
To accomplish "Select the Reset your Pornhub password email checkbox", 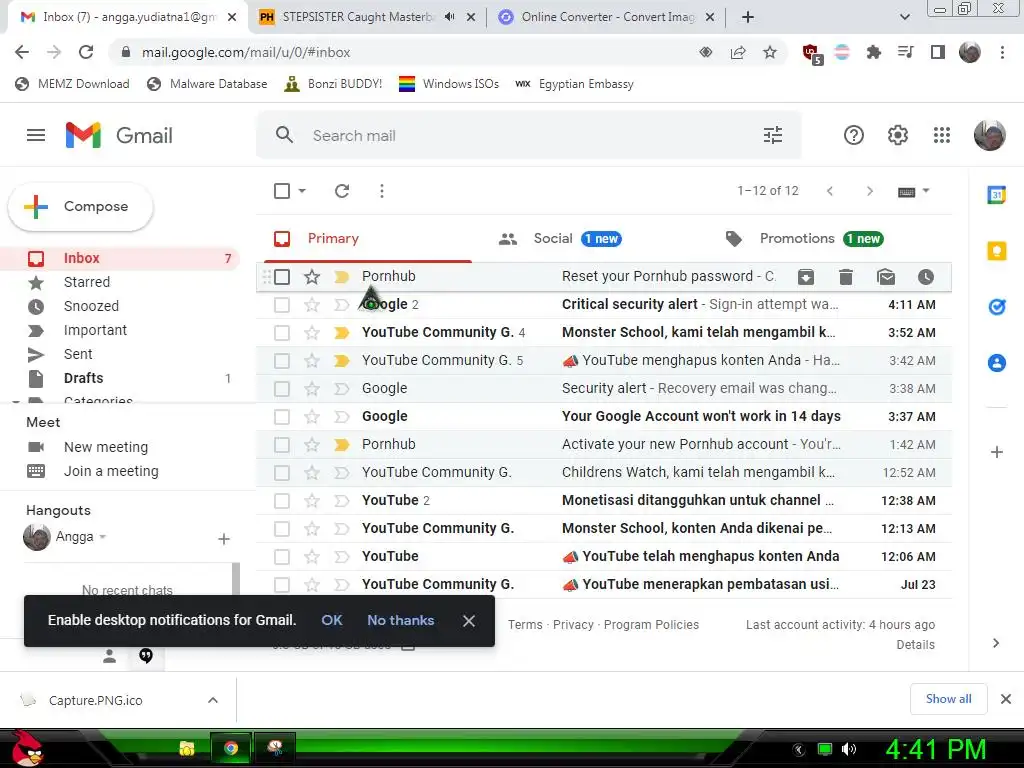I will [x=282, y=277].
